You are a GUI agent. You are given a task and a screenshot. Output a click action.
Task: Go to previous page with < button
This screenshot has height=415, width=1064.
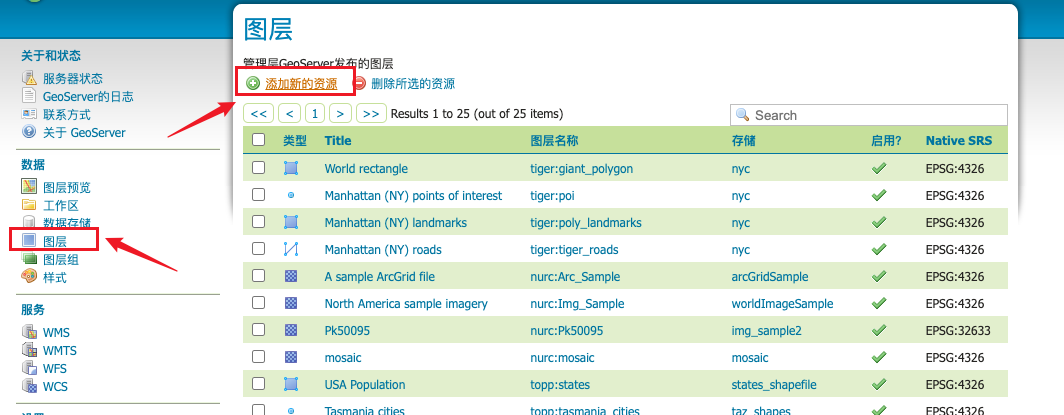[x=290, y=113]
